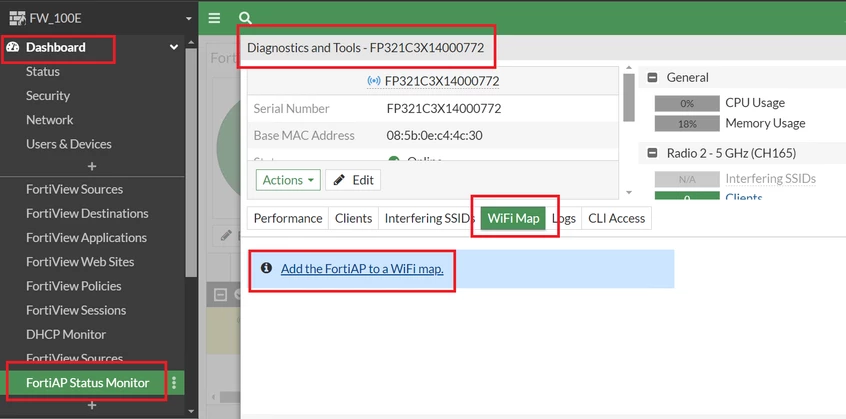Image resolution: width=846 pixels, height=419 pixels.
Task: Click sidebar scrollbar down arrow
Action: (191, 411)
